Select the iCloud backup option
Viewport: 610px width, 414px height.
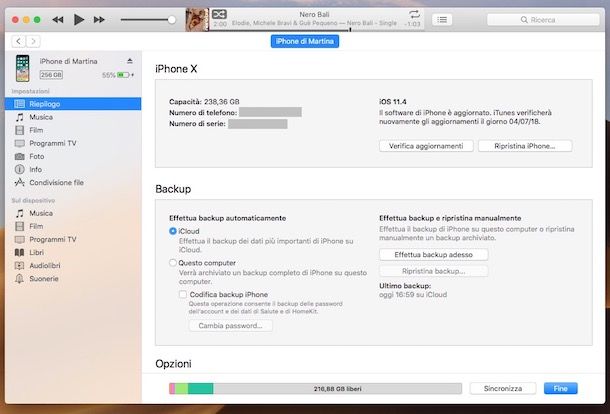coord(173,231)
